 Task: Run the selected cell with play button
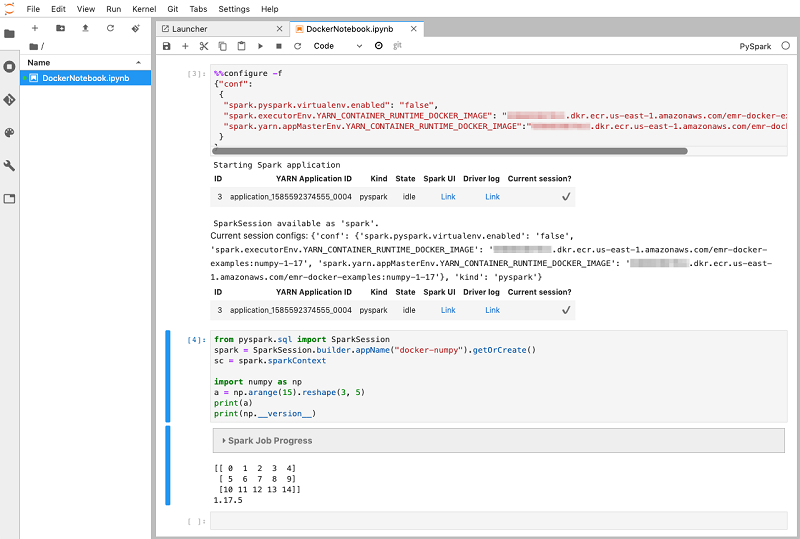point(260,46)
